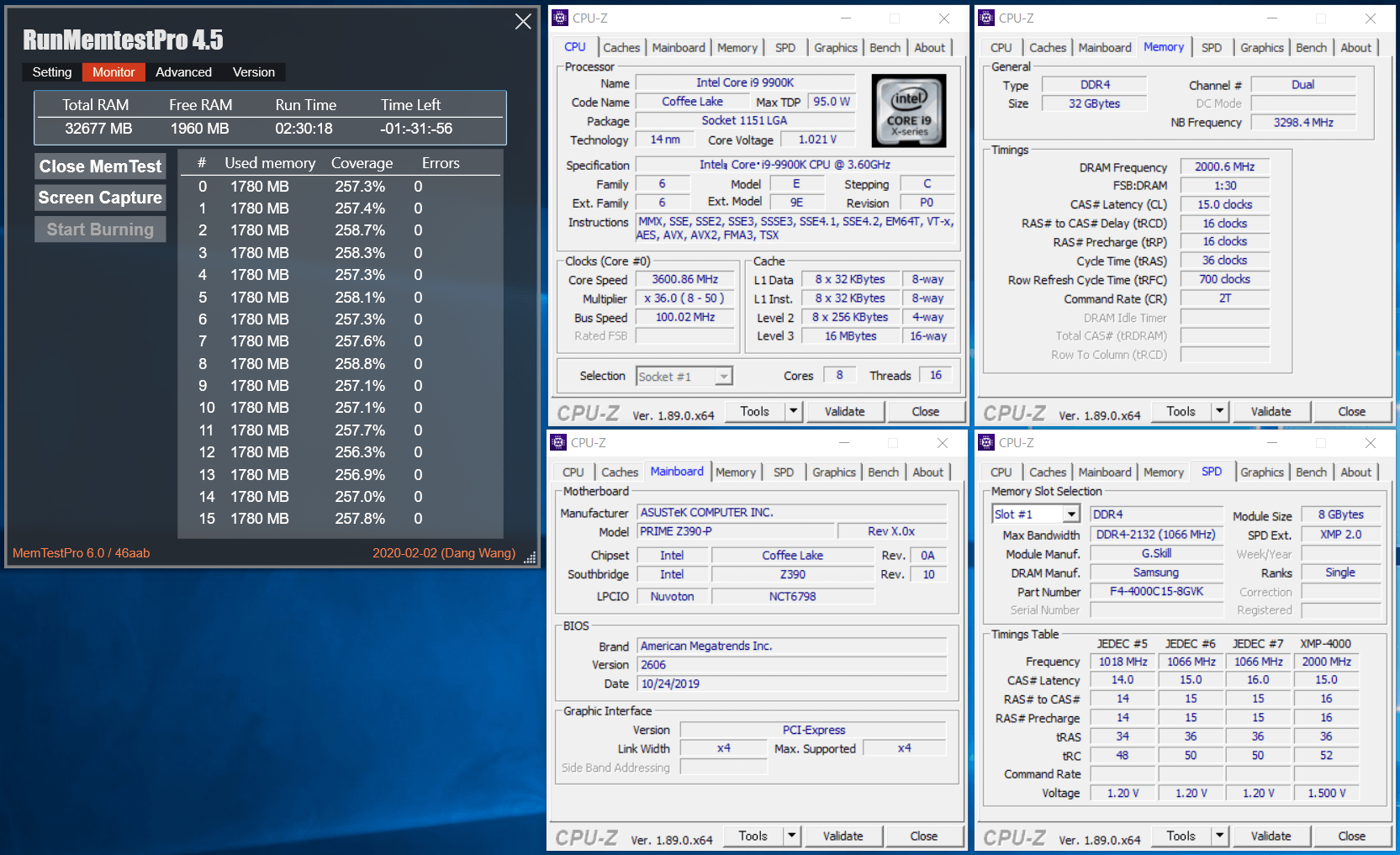The height and width of the screenshot is (855, 1400).
Task: Click thread 0 coverage 257.3% row
Action: tap(341, 187)
